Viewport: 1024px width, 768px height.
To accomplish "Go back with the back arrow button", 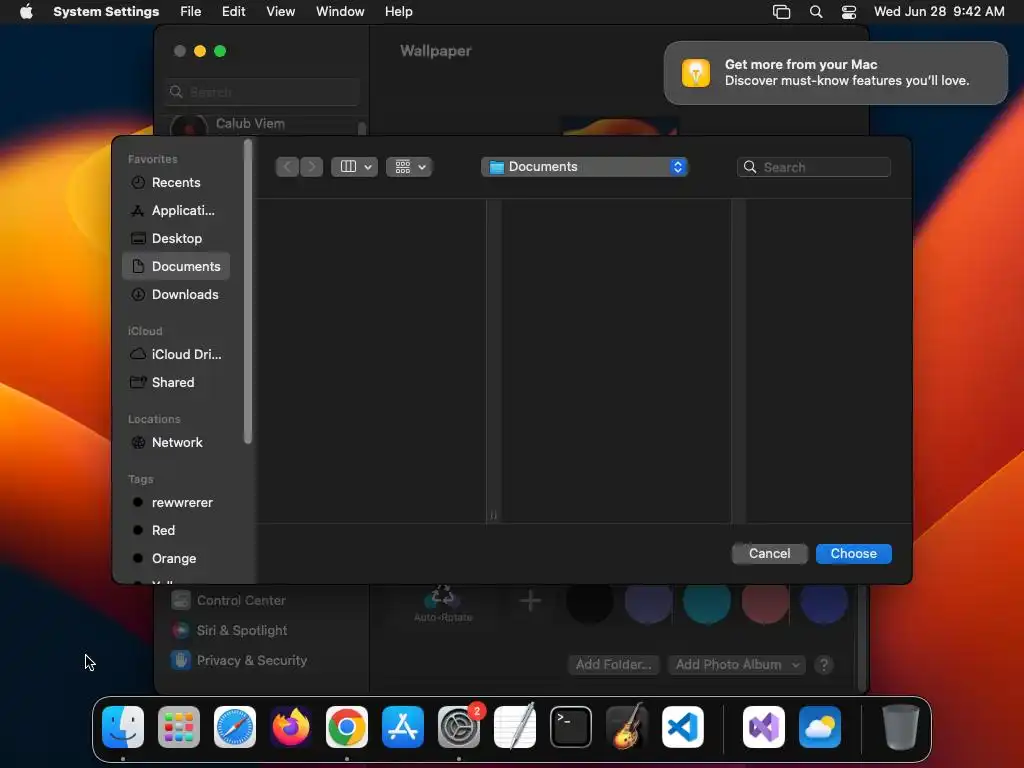I will coord(287,167).
